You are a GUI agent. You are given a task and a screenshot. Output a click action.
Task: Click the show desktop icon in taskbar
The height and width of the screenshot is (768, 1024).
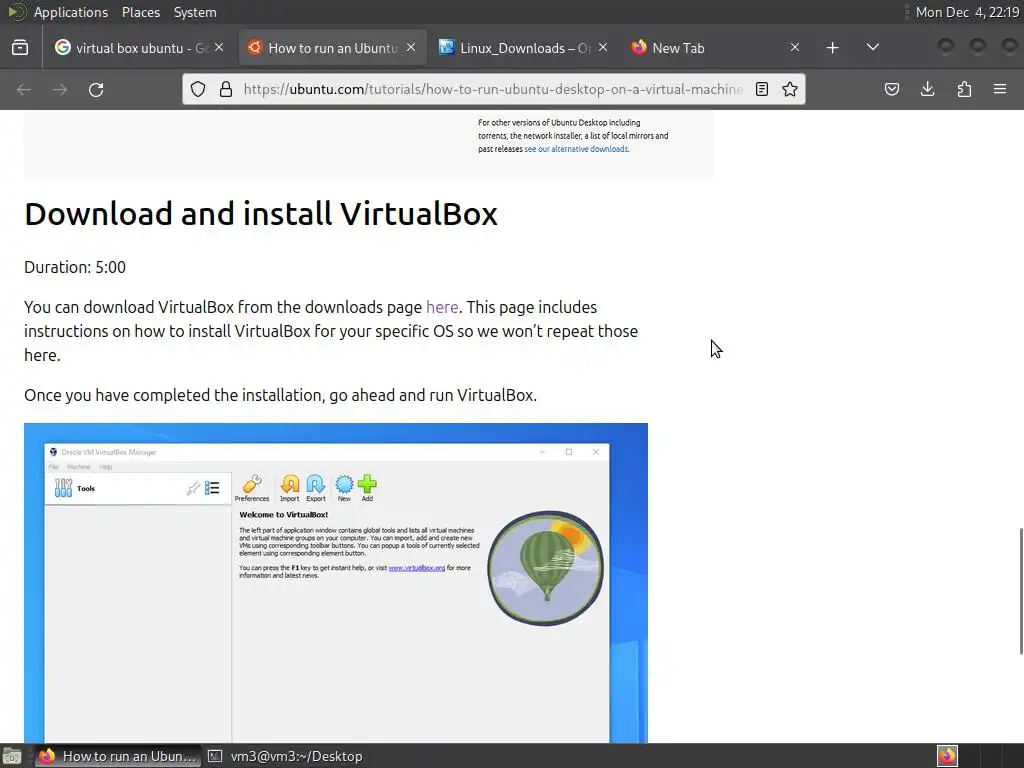click(x=12, y=756)
